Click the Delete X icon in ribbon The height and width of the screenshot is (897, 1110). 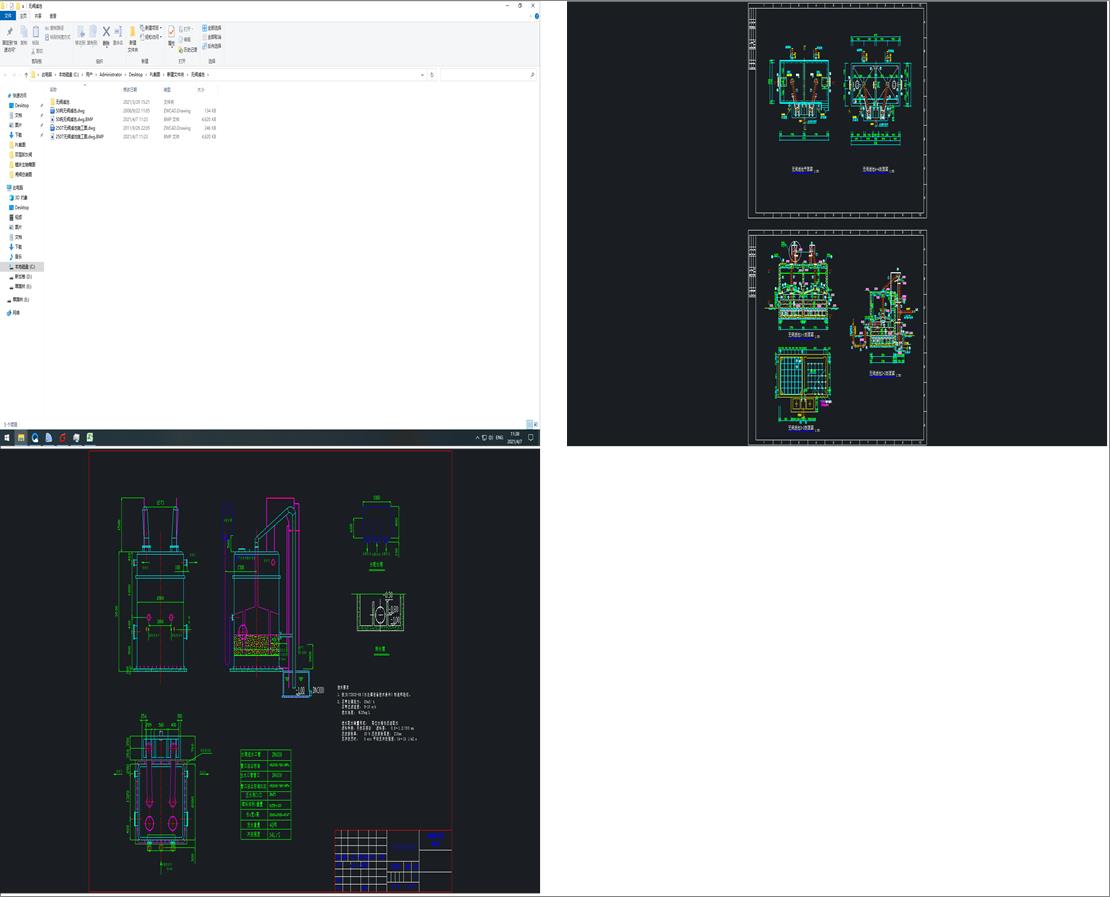click(x=106, y=34)
